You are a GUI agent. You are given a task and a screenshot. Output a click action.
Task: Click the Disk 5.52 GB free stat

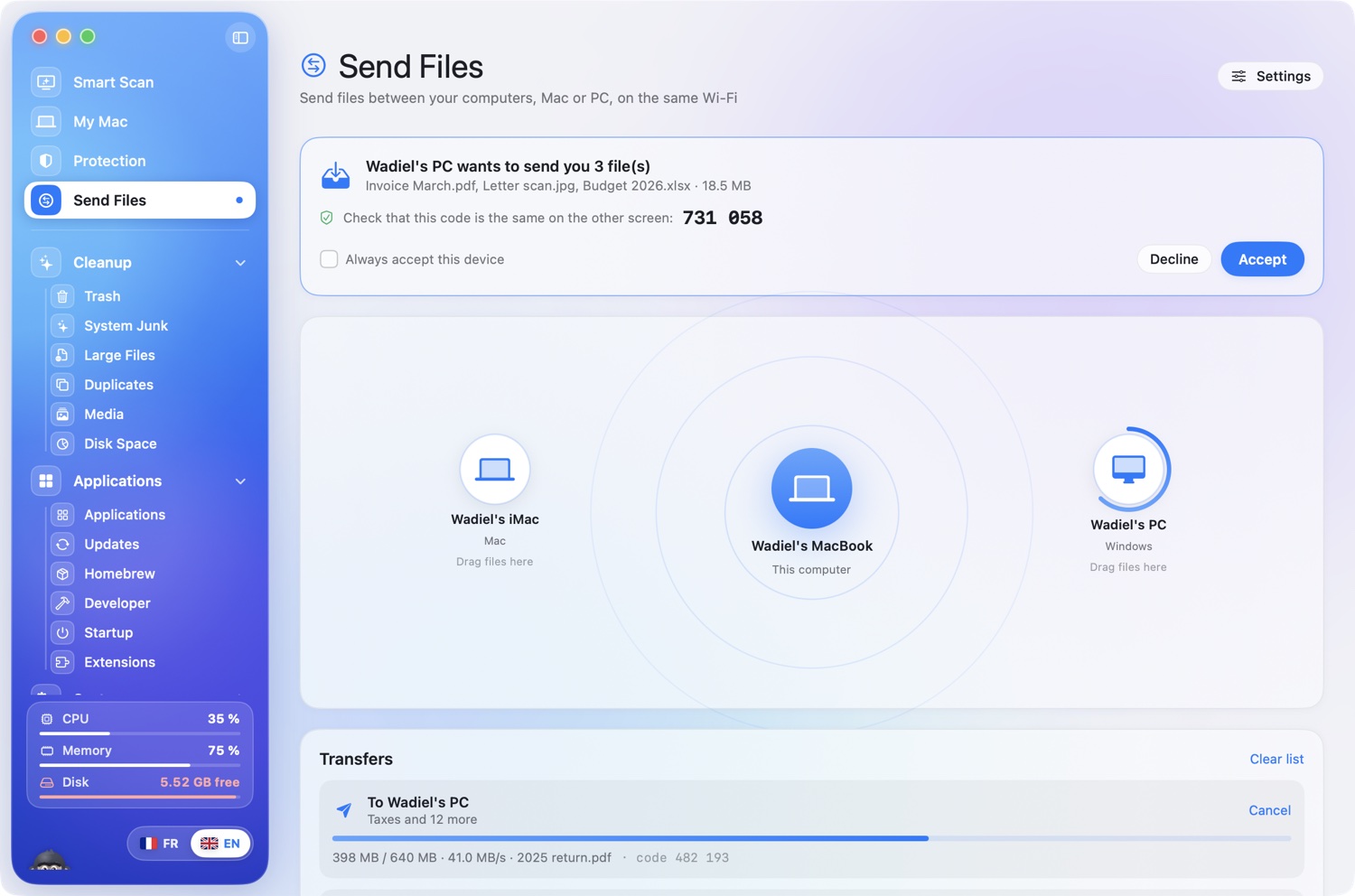(x=140, y=782)
